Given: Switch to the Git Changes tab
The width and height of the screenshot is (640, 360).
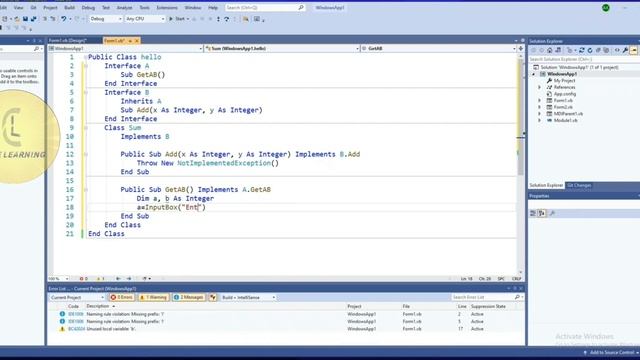Looking at the screenshot, I should click(579, 185).
